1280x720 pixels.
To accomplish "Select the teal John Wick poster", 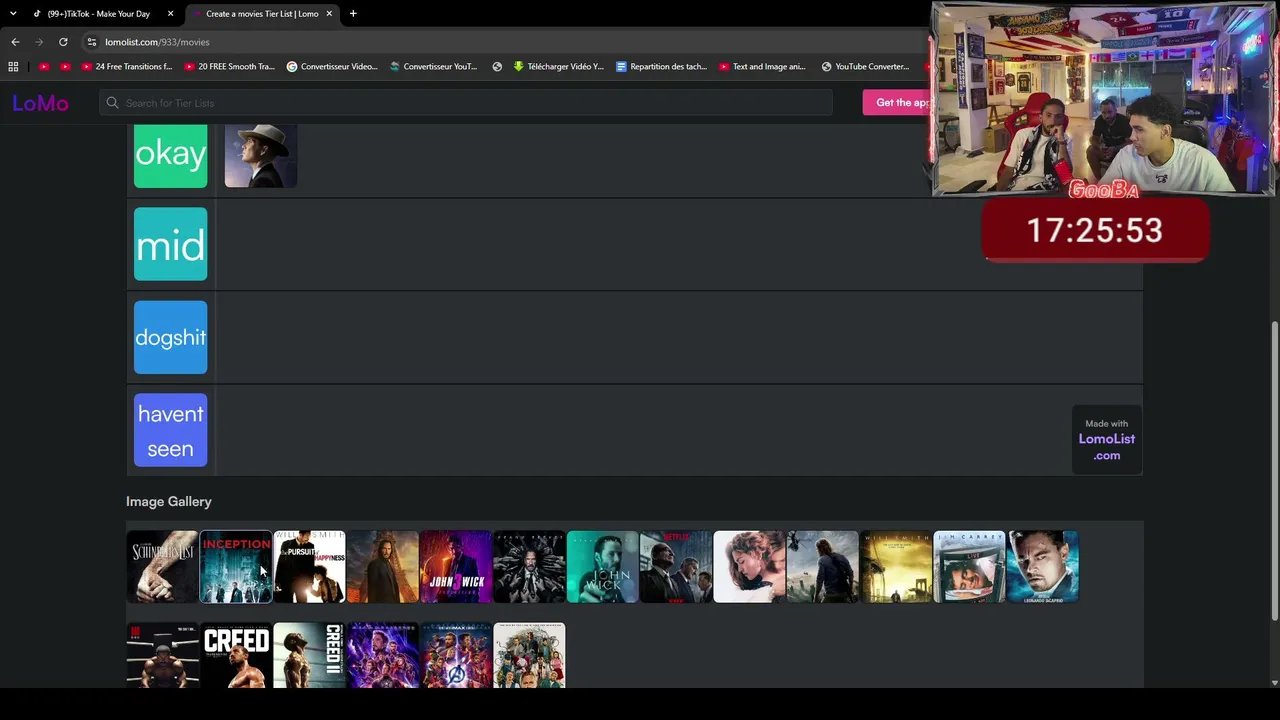I will coord(602,567).
